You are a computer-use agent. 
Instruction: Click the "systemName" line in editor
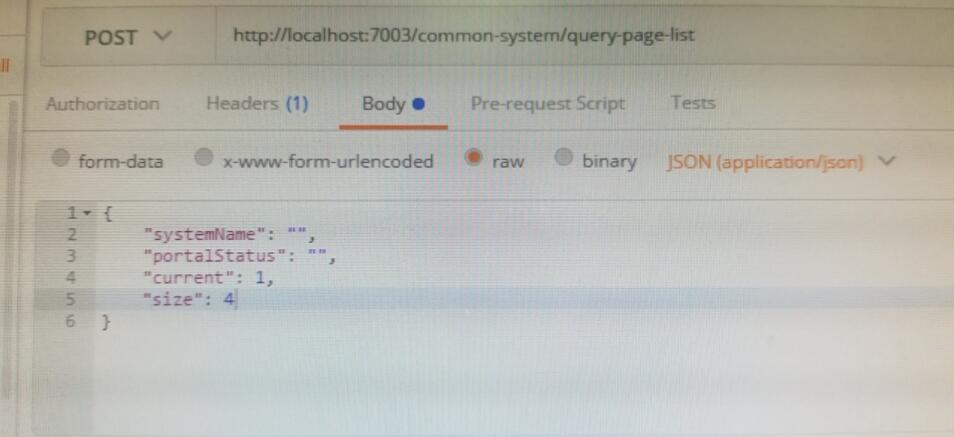[x=230, y=234]
